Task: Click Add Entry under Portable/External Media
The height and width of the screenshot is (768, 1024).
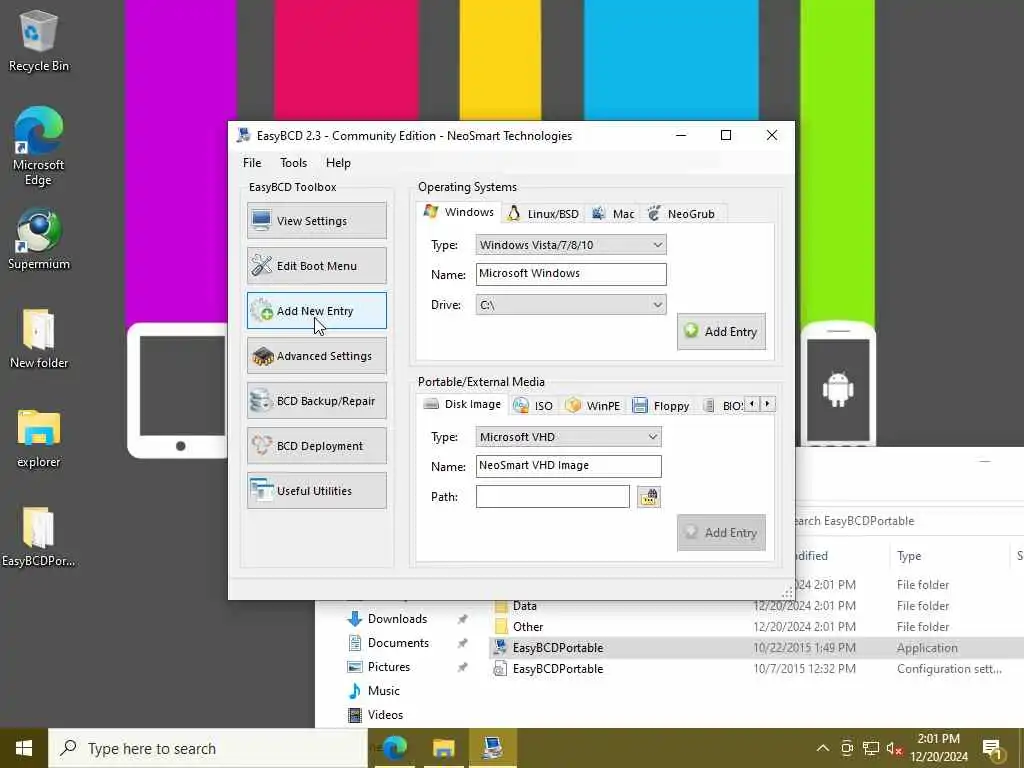Action: [721, 533]
